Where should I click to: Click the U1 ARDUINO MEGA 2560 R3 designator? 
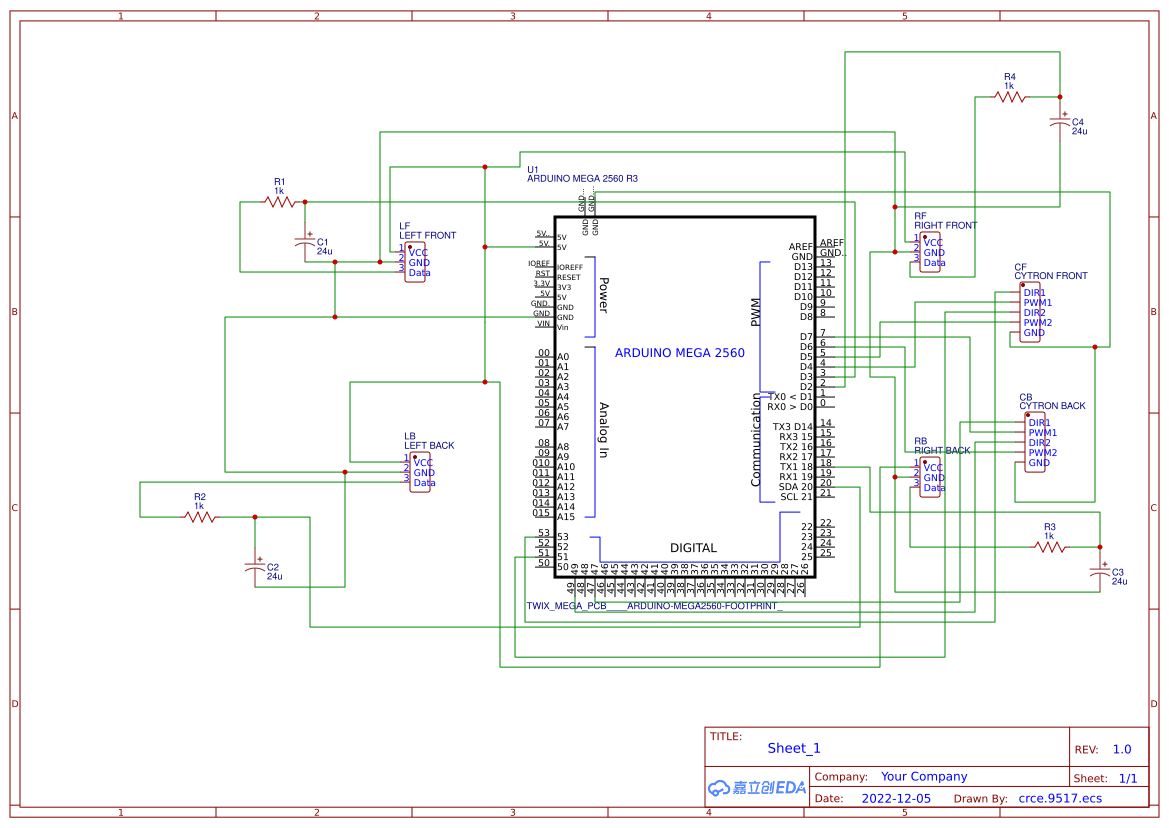pyautogui.click(x=582, y=174)
